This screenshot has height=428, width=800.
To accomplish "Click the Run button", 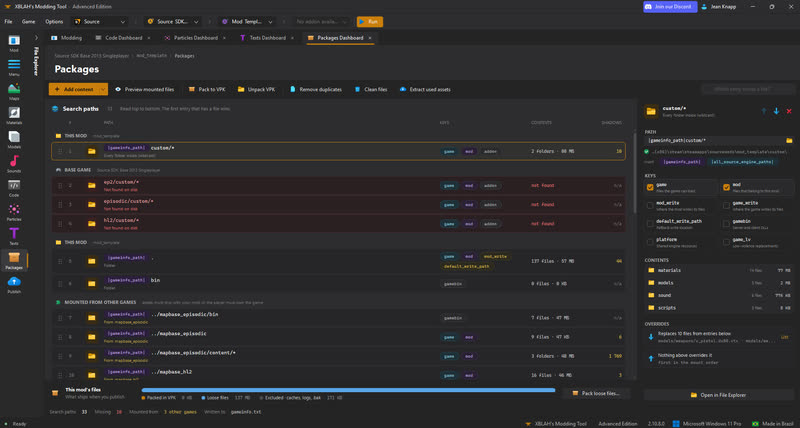I will [370, 21].
